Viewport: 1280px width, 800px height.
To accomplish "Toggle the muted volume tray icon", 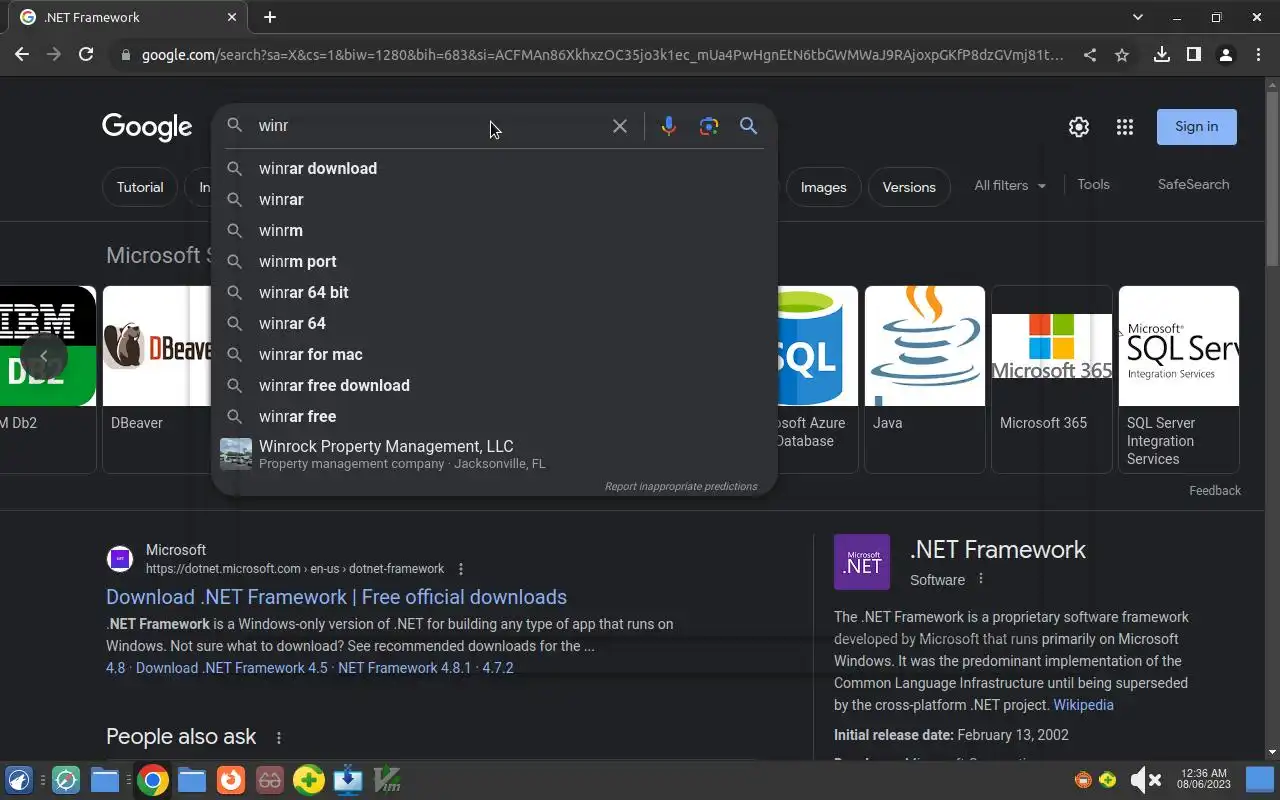I will 1145,780.
